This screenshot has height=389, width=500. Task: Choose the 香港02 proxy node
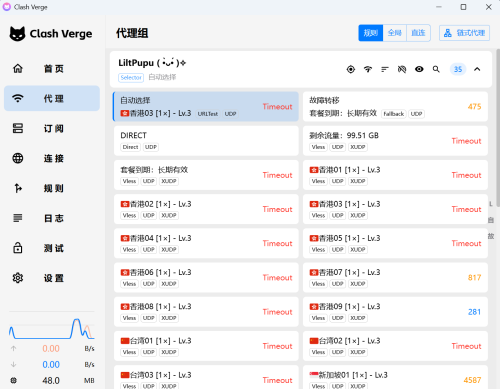pos(206,209)
